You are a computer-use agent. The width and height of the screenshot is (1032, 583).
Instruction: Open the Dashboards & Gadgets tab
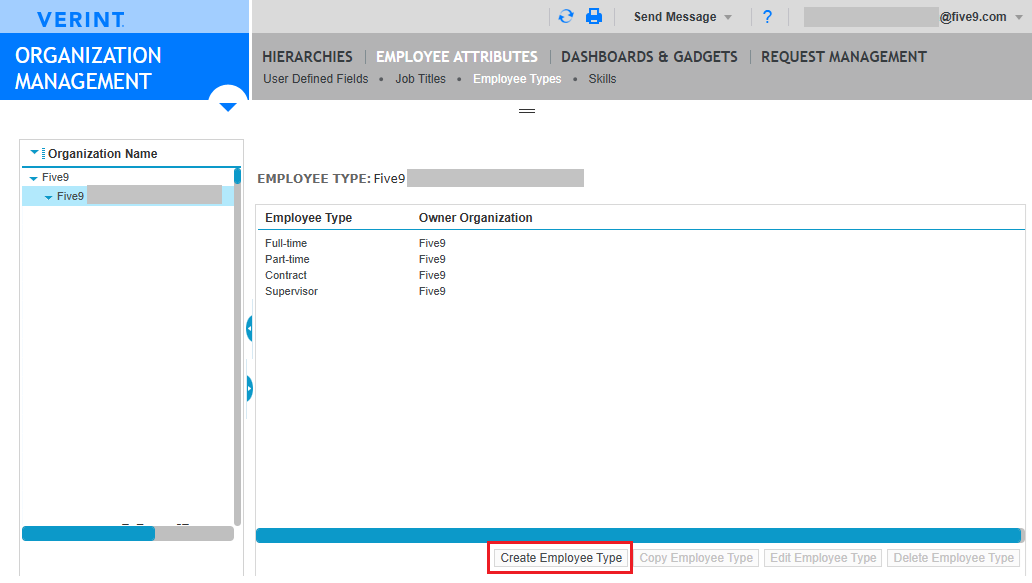[649, 57]
